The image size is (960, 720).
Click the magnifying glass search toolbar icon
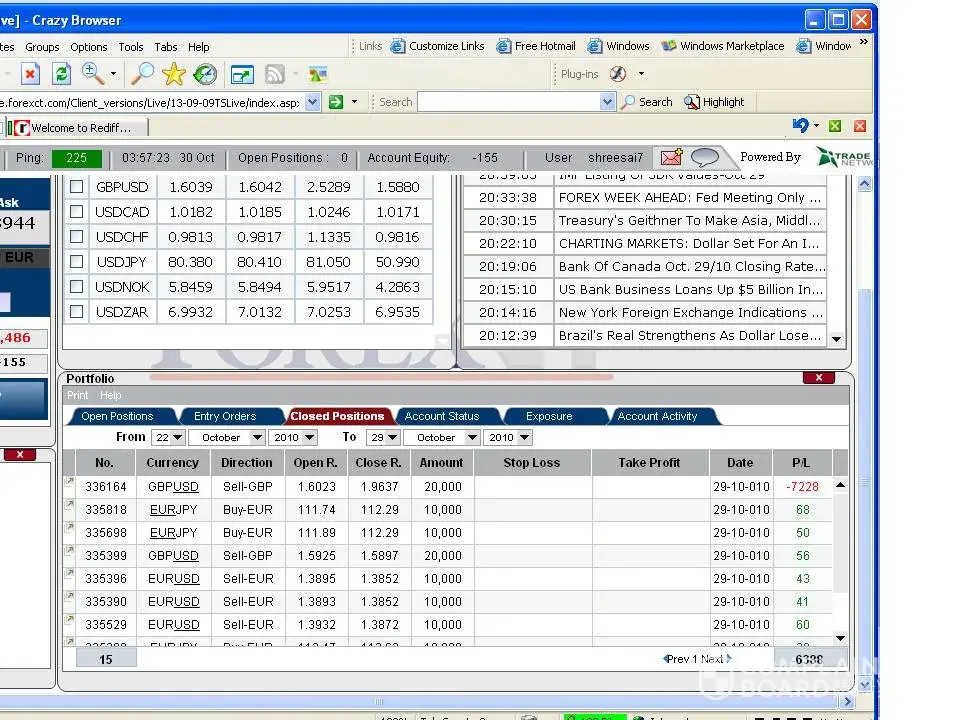coord(143,74)
